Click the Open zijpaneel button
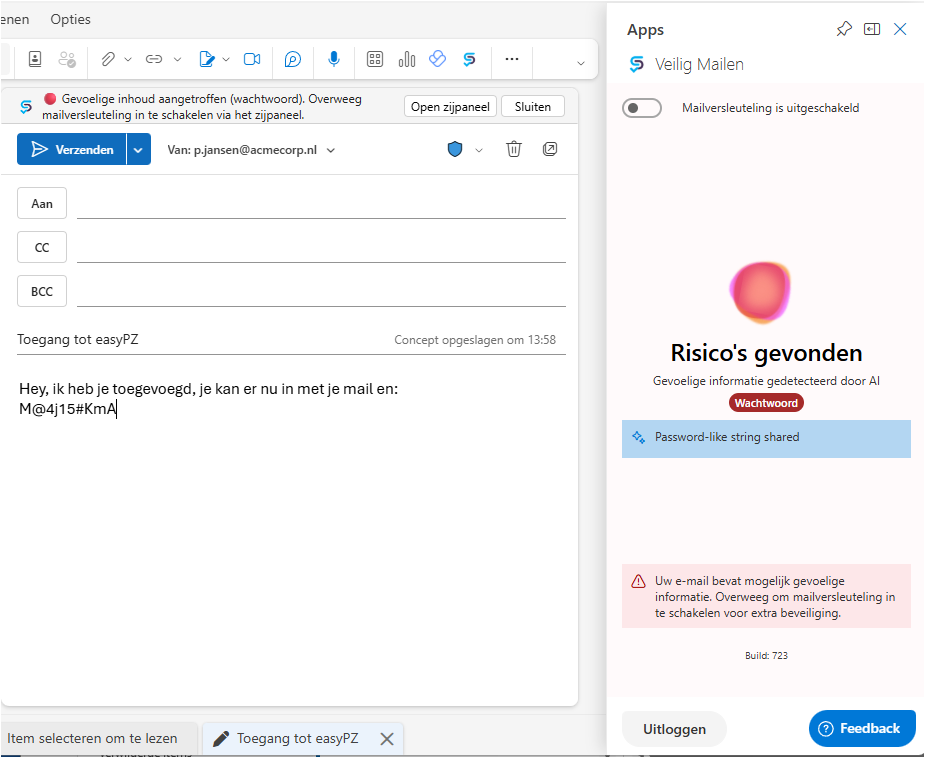This screenshot has width=925, height=758. click(x=450, y=107)
